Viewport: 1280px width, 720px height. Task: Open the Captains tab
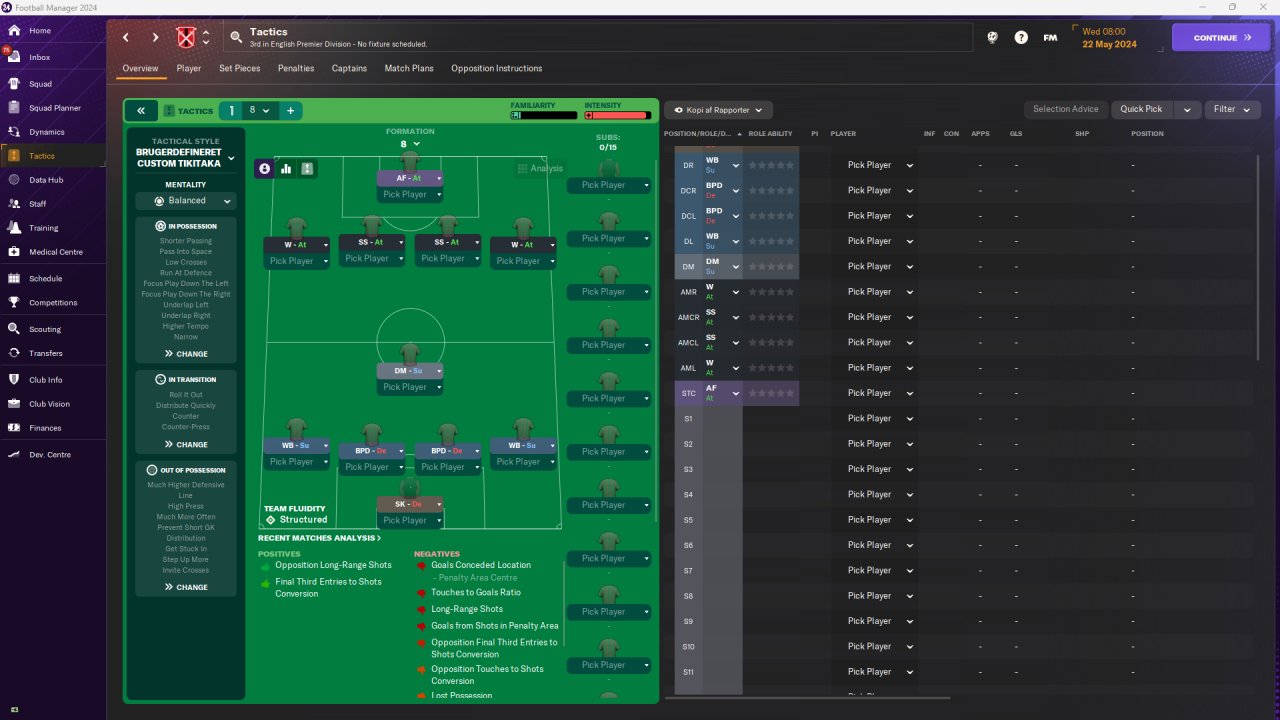point(349,68)
